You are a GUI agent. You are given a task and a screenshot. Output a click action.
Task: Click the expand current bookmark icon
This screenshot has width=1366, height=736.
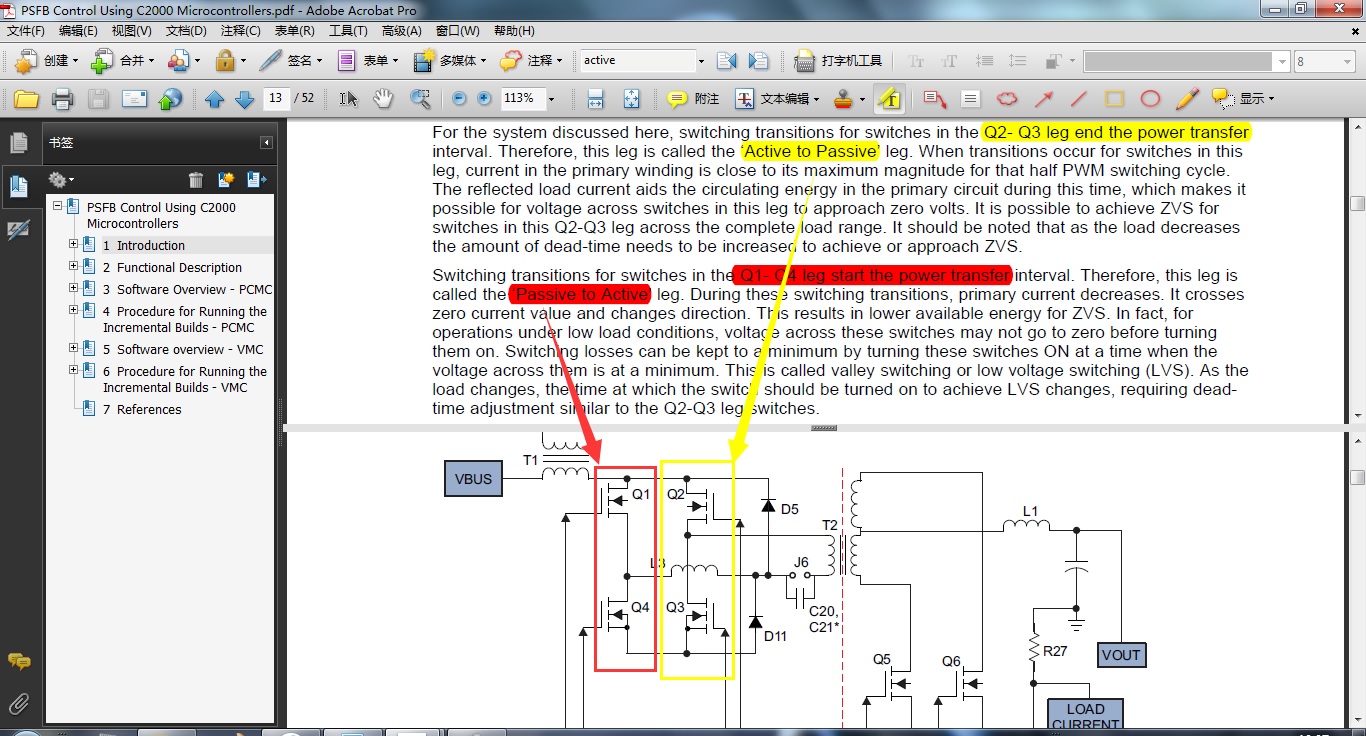257,180
